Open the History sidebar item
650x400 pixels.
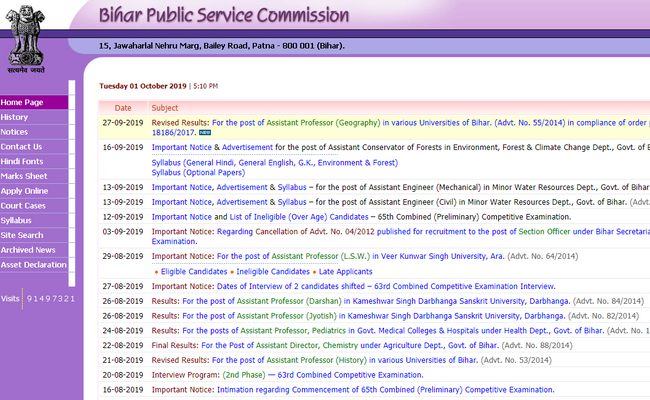pyautogui.click(x=15, y=117)
